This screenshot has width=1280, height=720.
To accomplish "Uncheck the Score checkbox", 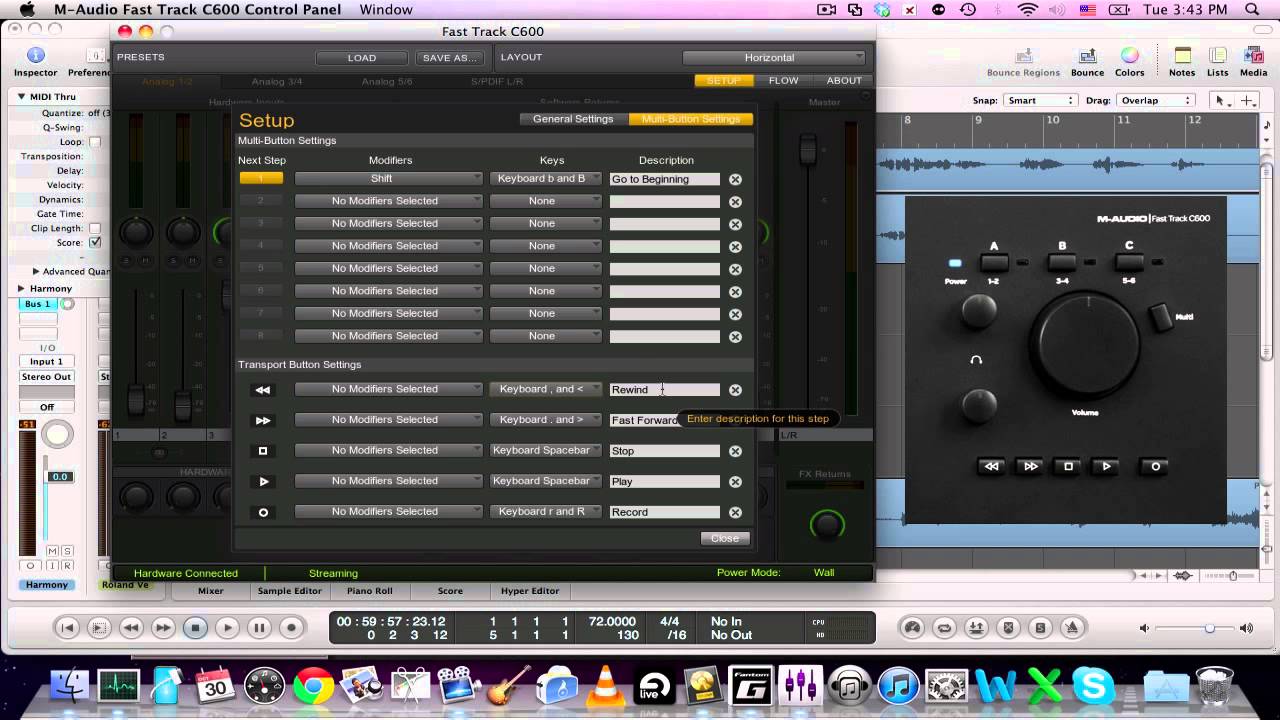I will tap(95, 243).
